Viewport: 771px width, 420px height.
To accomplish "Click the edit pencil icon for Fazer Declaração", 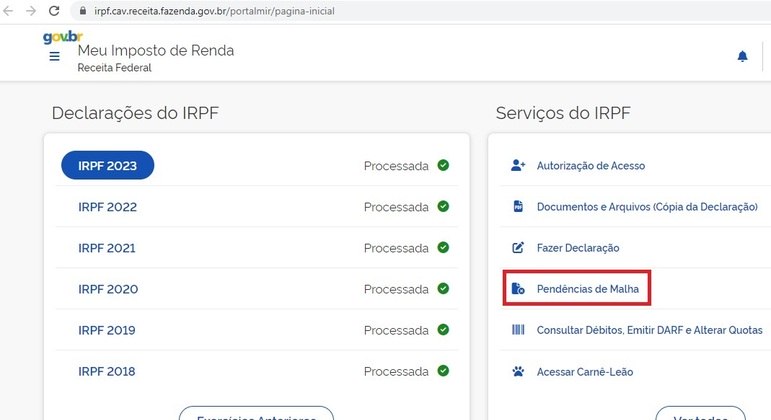I will 518,247.
